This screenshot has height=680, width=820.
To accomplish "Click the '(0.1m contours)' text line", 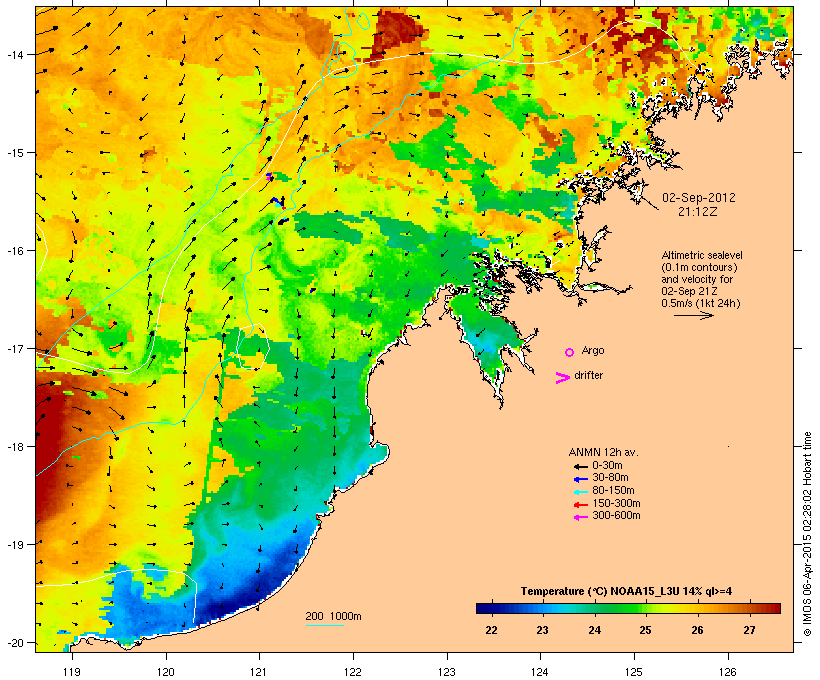I will [699, 267].
